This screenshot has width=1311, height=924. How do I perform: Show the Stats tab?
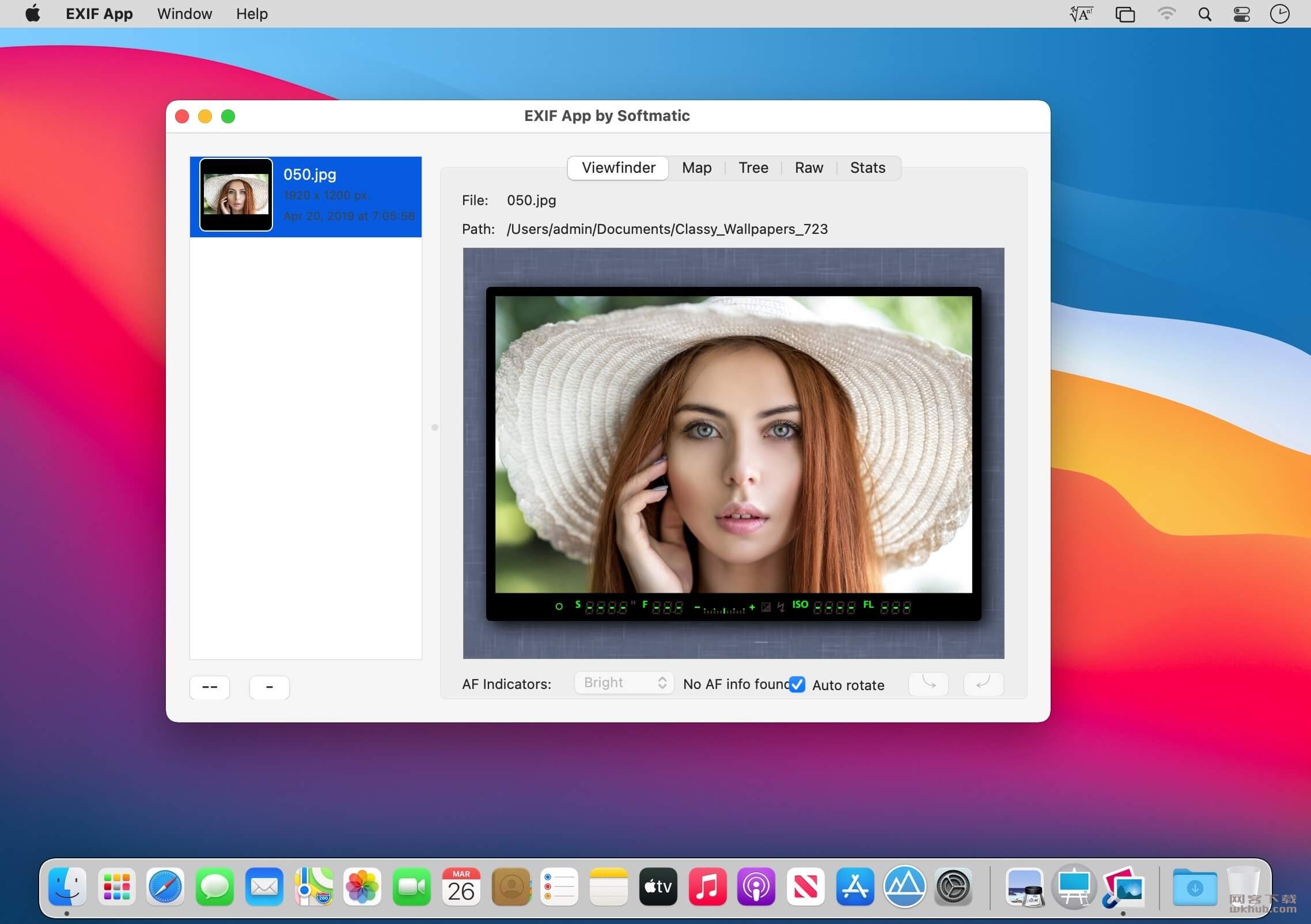(867, 168)
